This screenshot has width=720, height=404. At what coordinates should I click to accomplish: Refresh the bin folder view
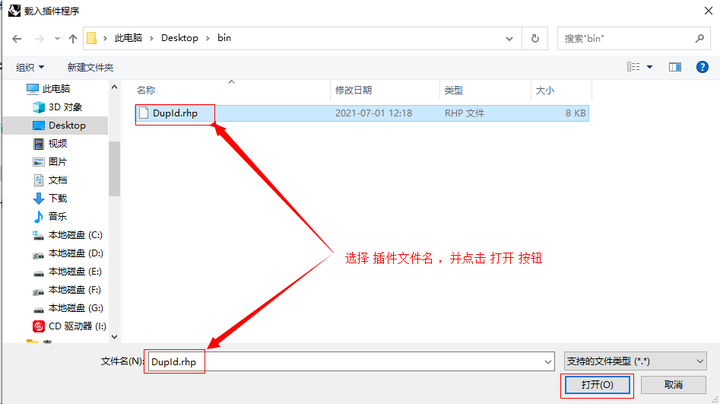point(535,39)
